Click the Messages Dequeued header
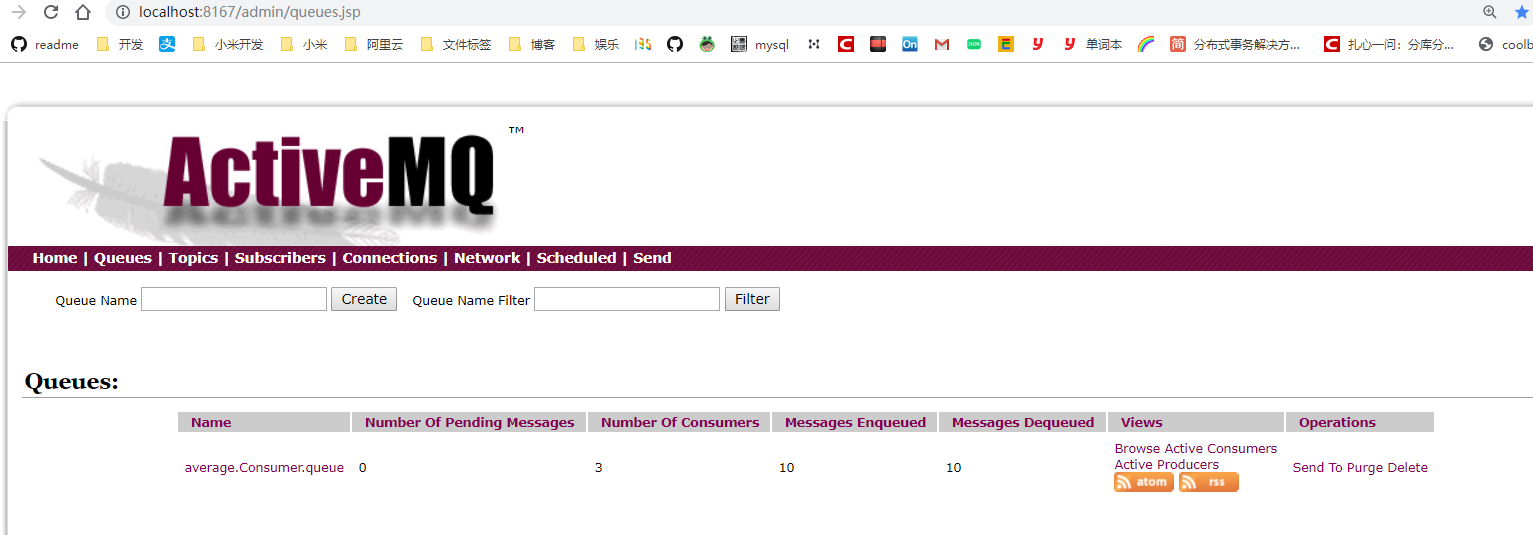The image size is (1533, 535). pos(1023,423)
